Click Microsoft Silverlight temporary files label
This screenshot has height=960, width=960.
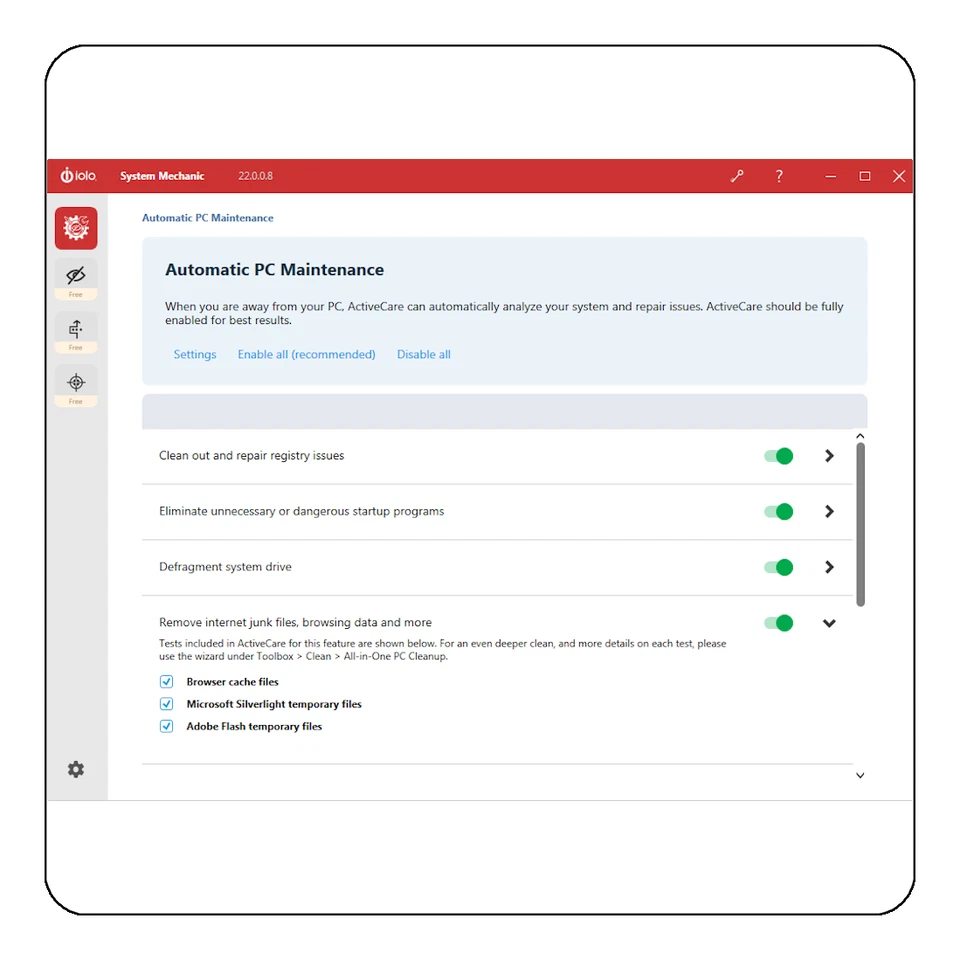click(x=274, y=704)
